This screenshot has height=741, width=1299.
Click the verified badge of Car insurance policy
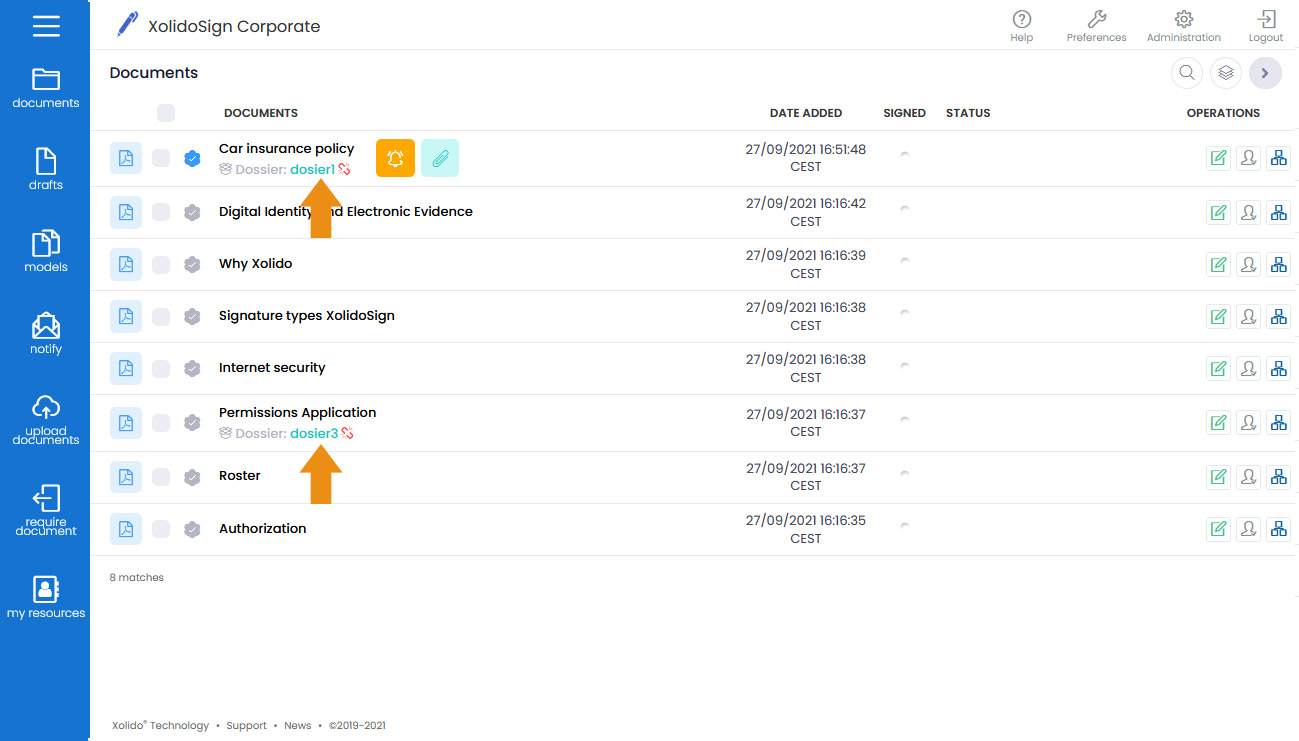click(193, 158)
